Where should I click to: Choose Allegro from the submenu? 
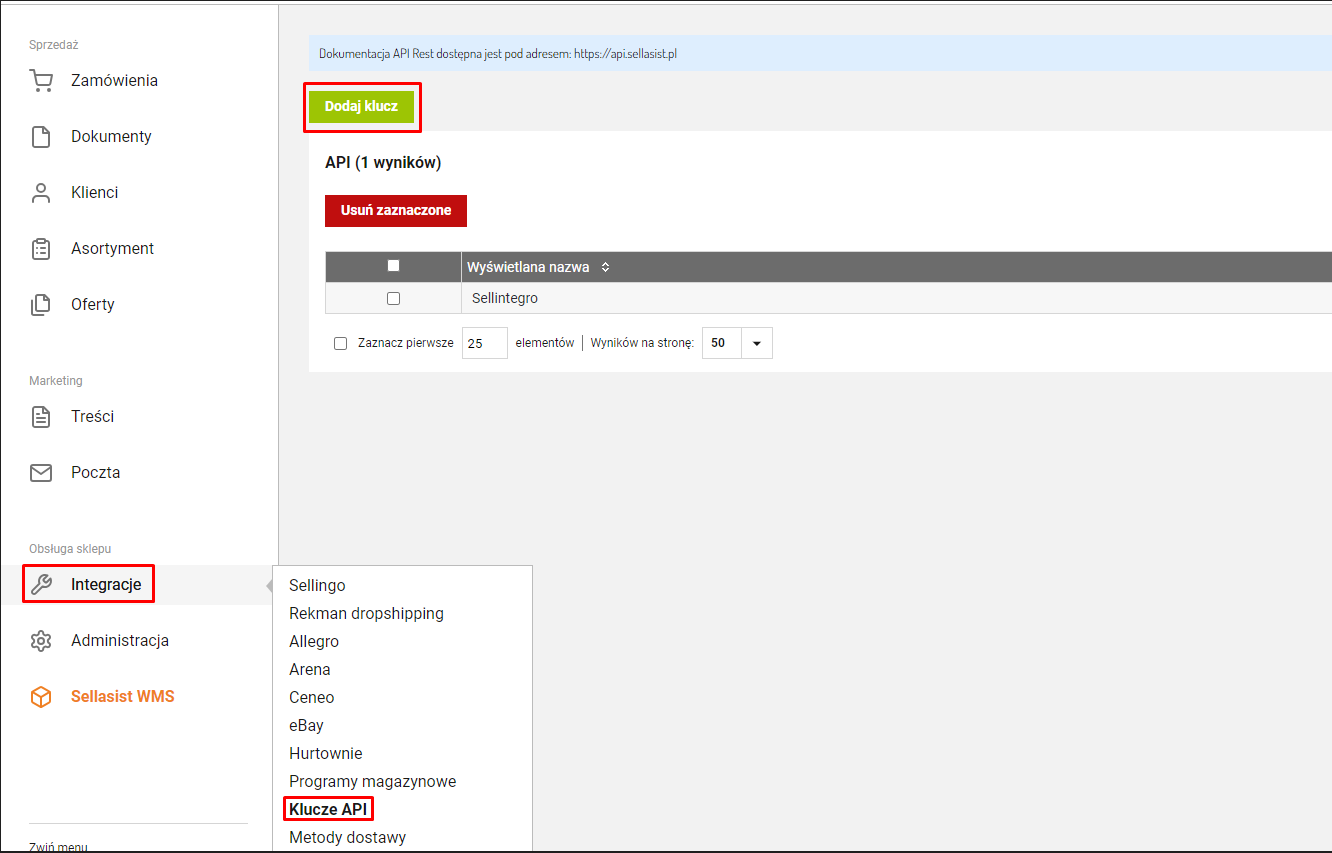point(314,641)
